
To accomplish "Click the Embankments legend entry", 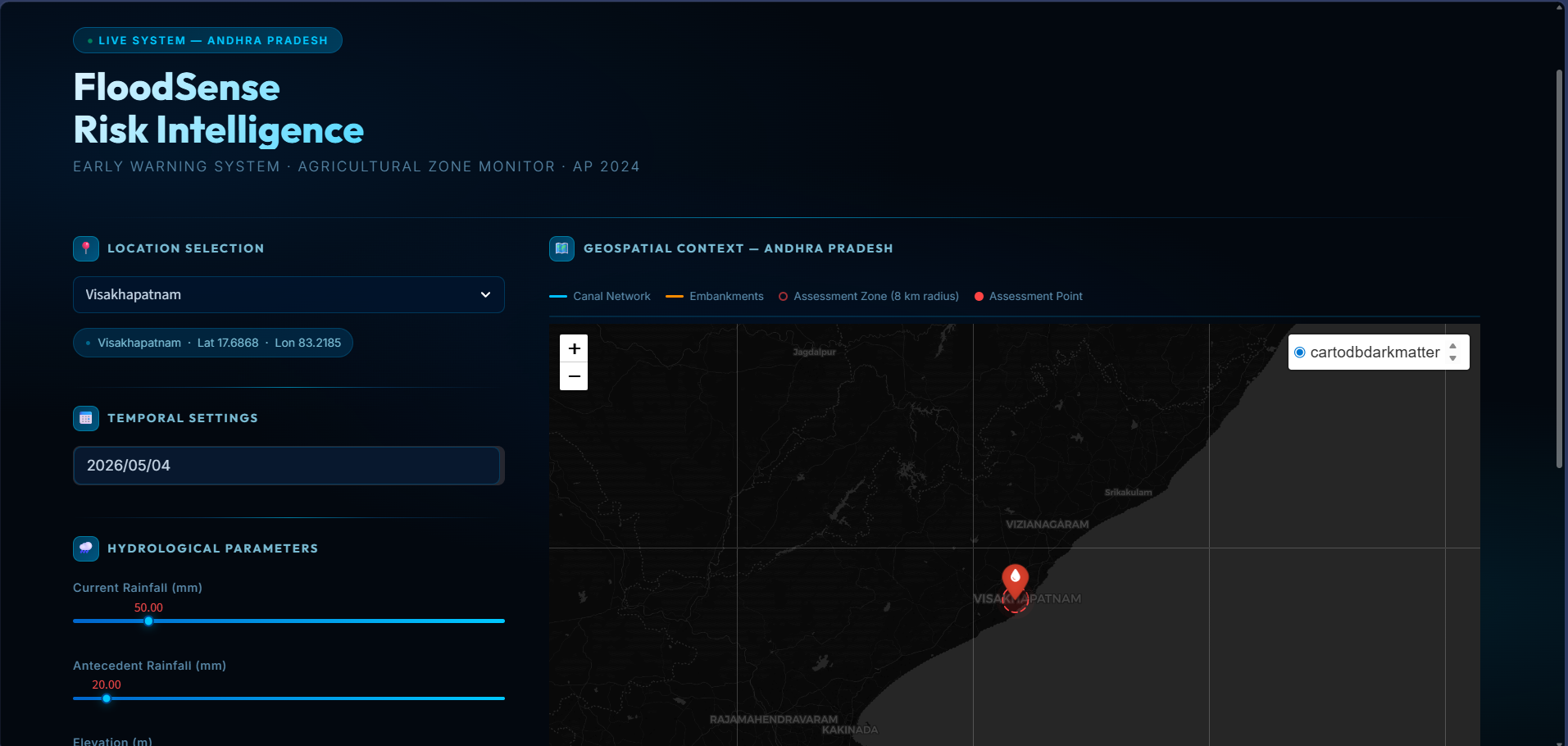I will (715, 296).
